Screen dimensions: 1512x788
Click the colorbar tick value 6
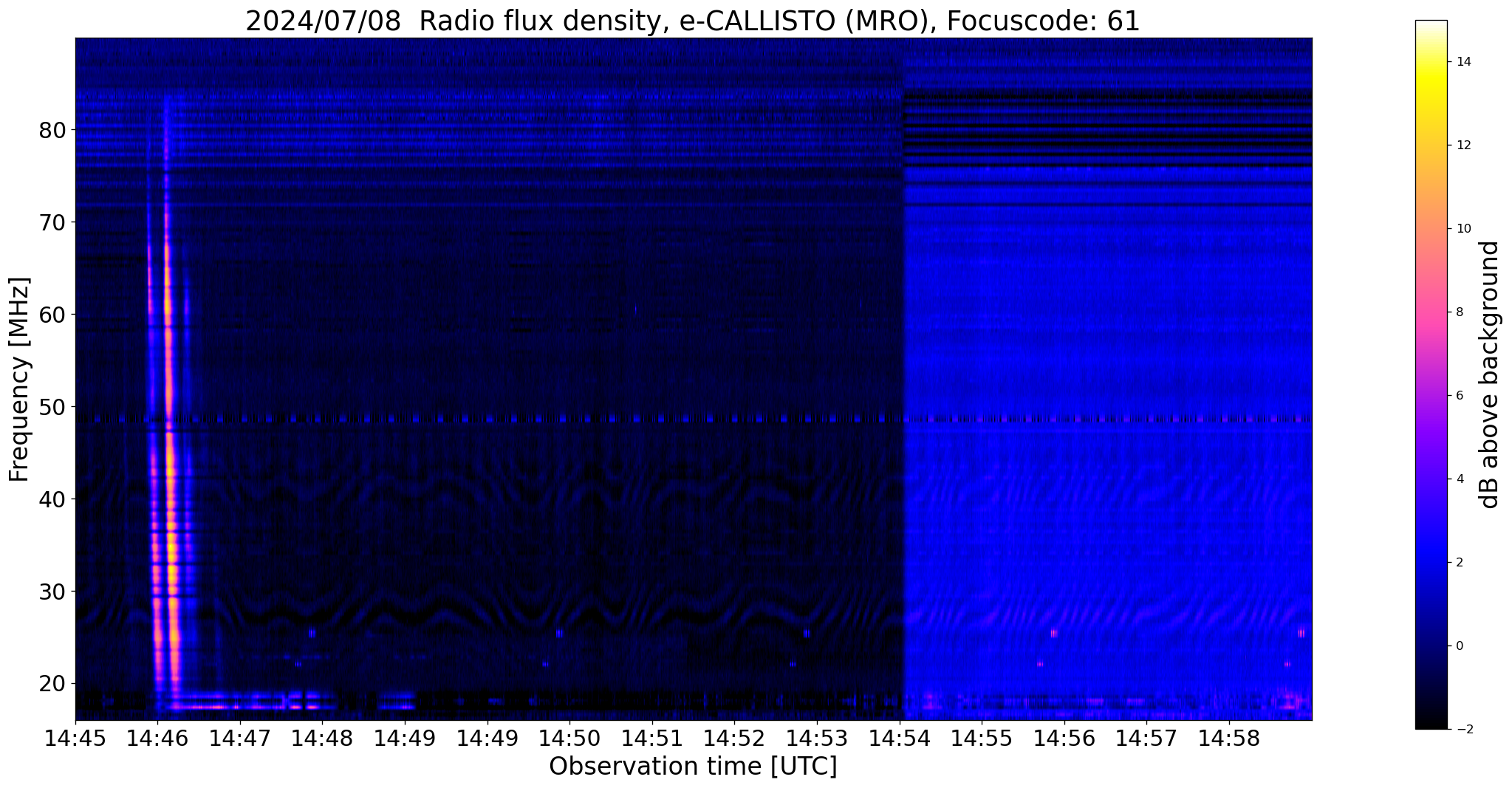coord(1458,396)
